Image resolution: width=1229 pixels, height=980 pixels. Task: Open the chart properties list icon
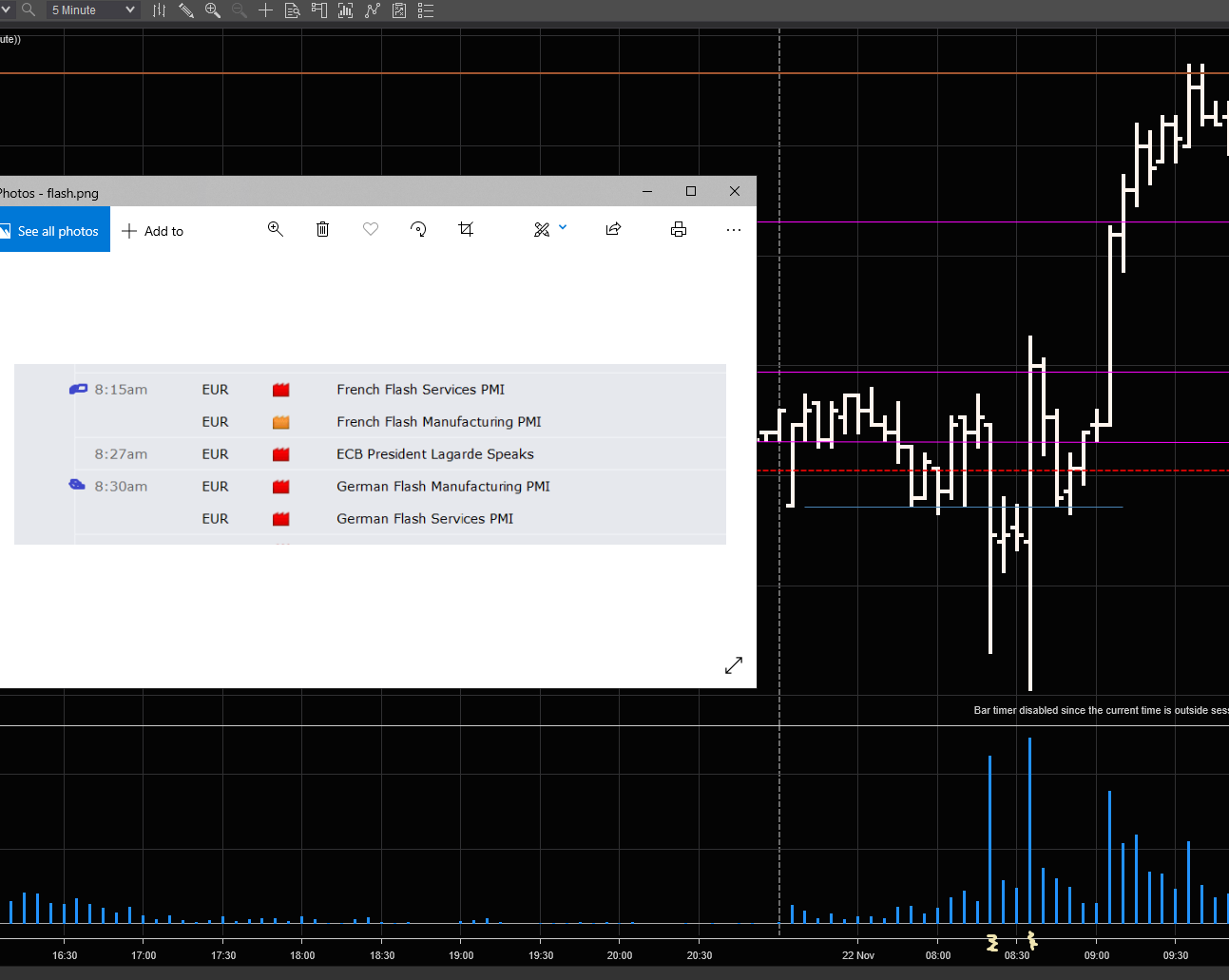point(426,10)
